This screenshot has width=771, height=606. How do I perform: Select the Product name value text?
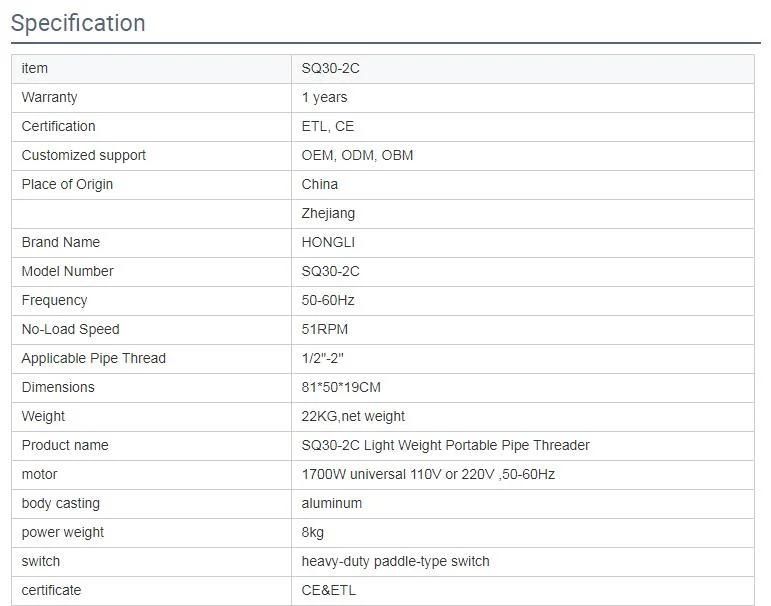445,446
